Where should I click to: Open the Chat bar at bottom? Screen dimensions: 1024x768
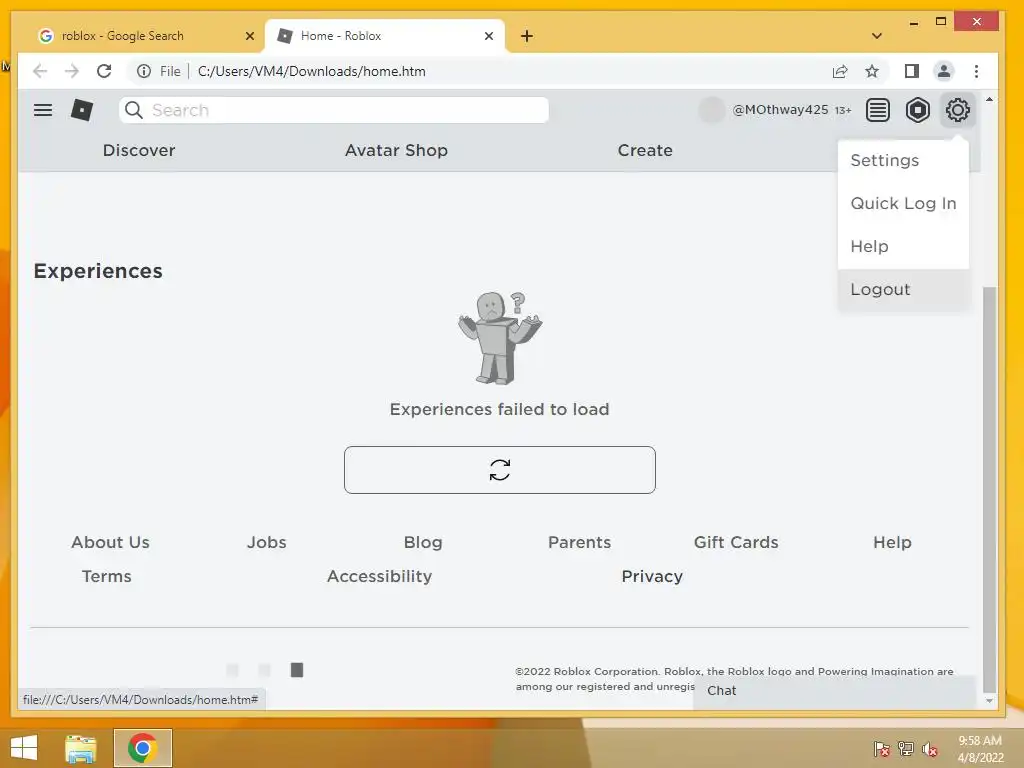tap(834, 691)
